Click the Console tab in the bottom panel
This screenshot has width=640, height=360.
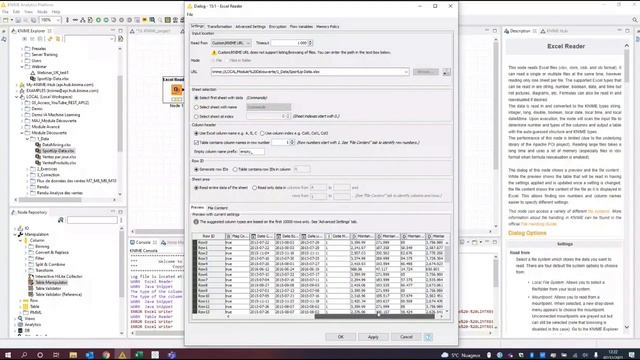143,242
